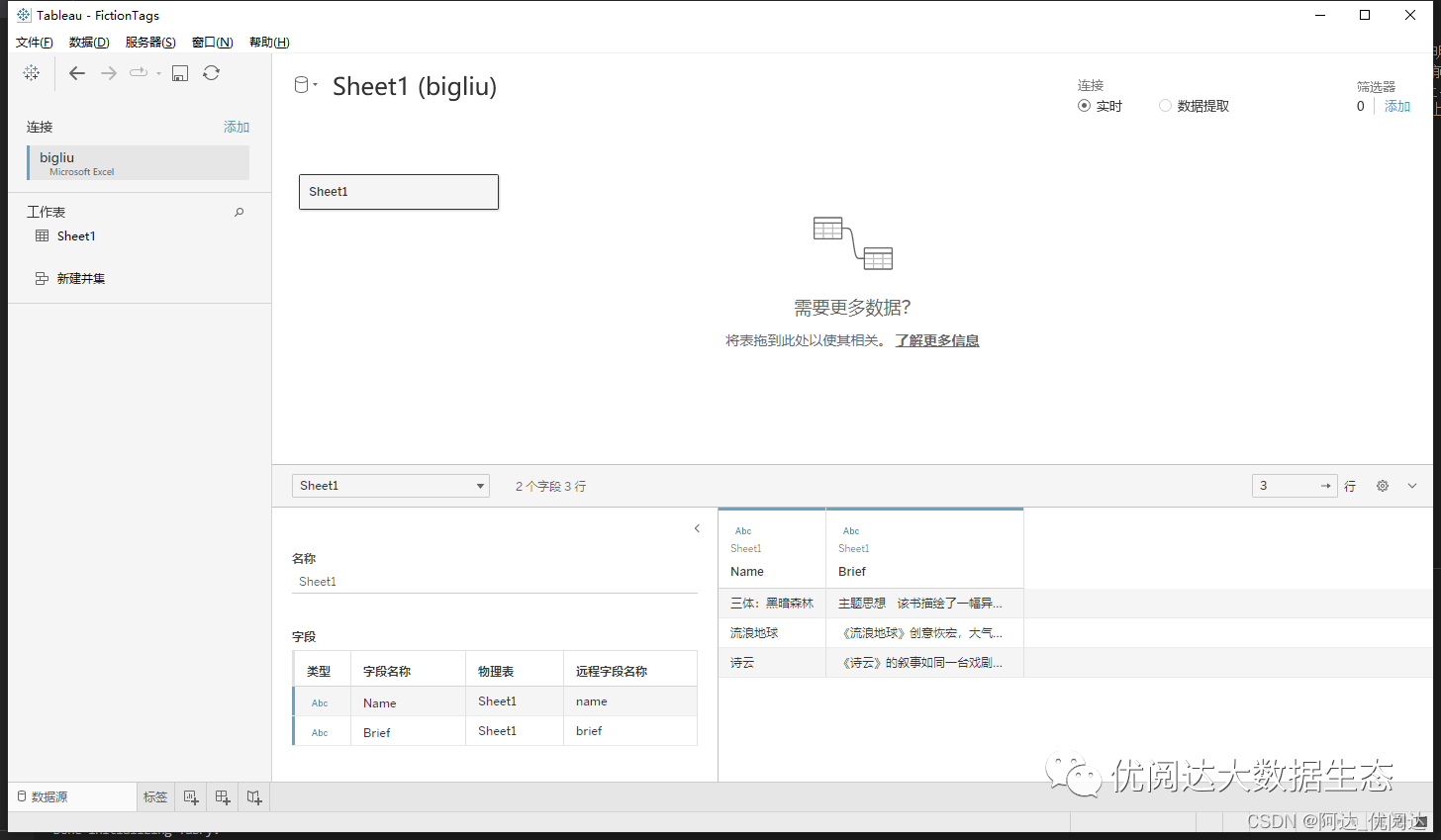Screen dimensions: 1441x840
Task: Go back with the undo arrow
Action: (77, 73)
